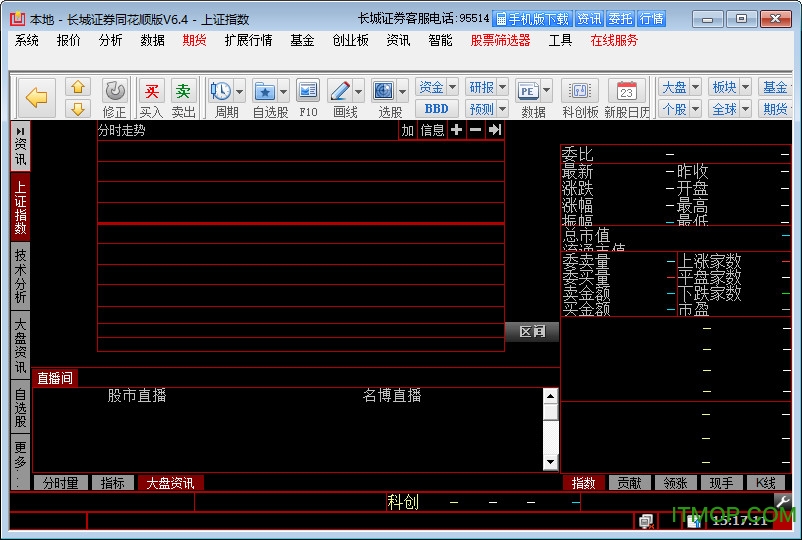Viewport: 802px width, 540px height.
Task: Click the 行情 button in title bar
Action: click(x=652, y=19)
